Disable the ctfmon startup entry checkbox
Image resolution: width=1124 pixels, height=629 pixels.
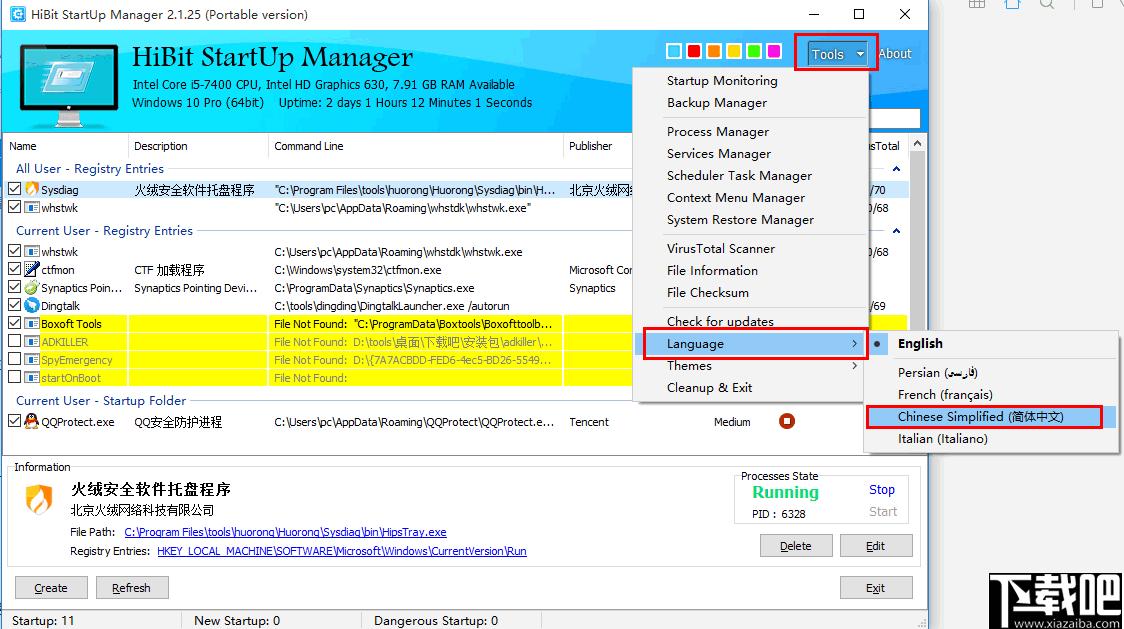(14, 269)
